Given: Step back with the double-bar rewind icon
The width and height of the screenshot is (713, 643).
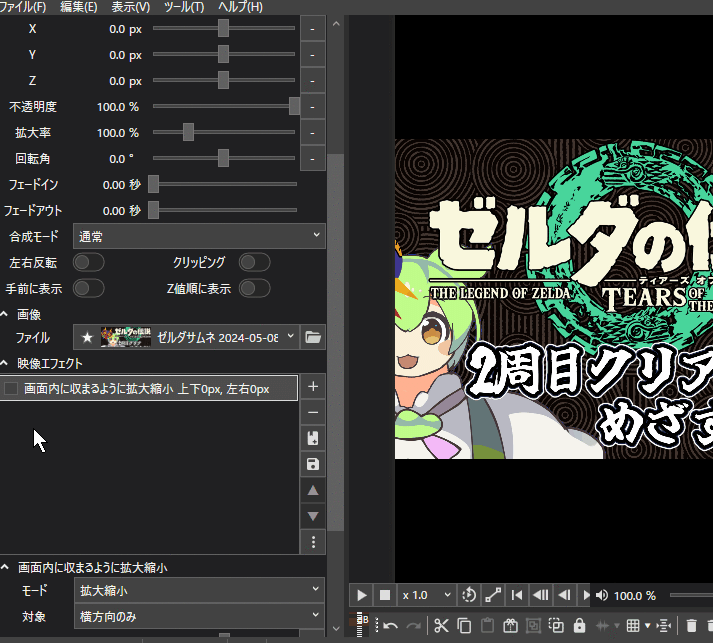Looking at the screenshot, I should click(541, 595).
